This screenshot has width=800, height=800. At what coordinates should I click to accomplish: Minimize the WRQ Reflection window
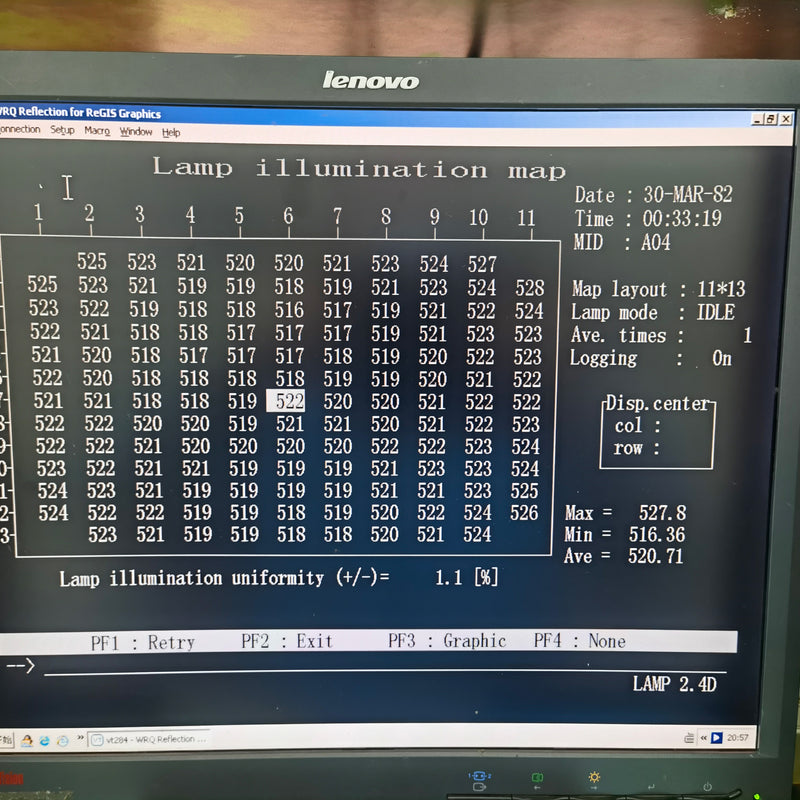pyautogui.click(x=757, y=119)
